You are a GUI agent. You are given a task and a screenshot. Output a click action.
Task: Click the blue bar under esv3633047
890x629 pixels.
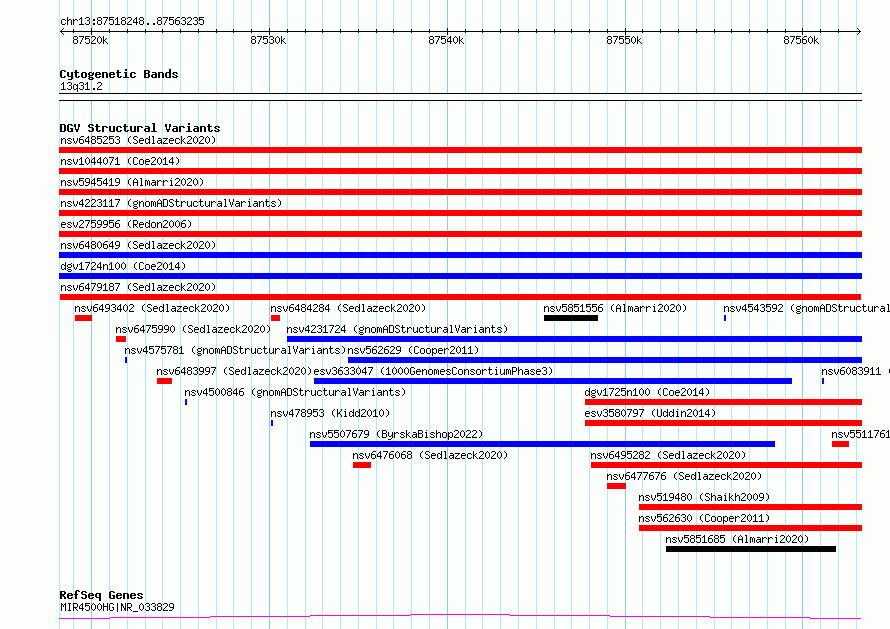553,381
